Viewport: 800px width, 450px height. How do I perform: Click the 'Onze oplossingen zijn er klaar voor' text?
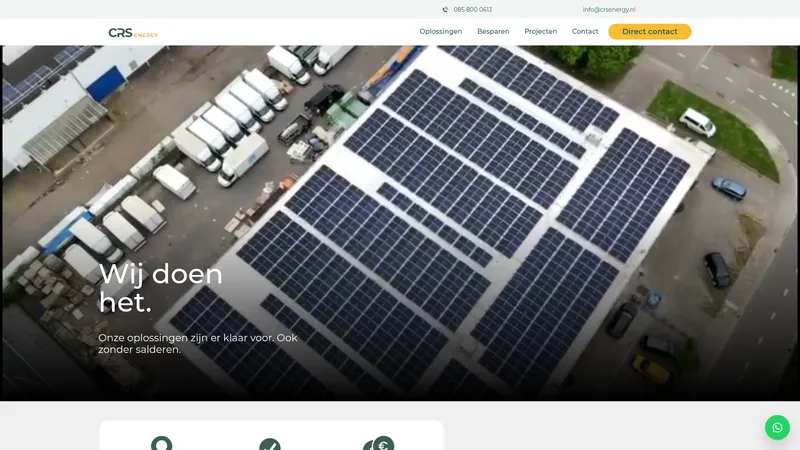point(197,343)
